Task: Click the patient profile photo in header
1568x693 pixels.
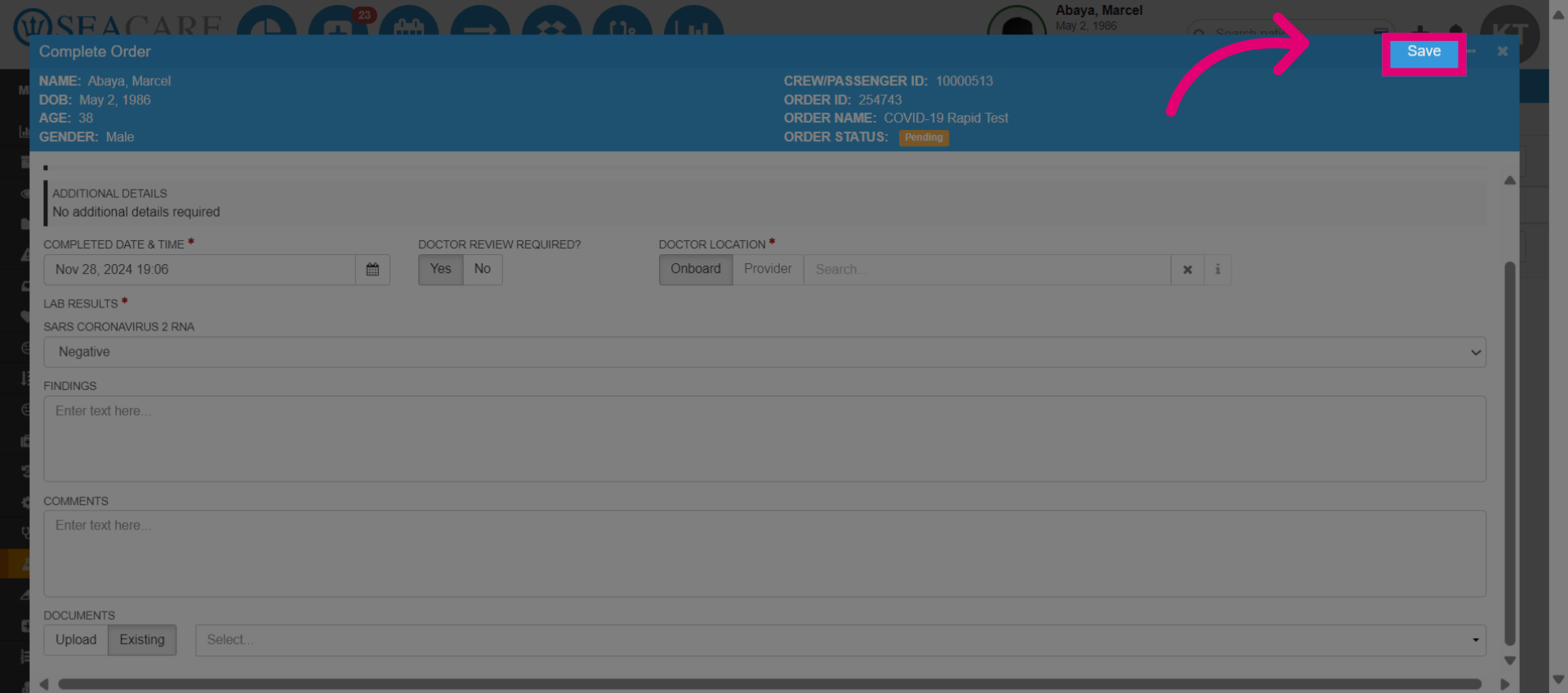Action: click(x=1017, y=22)
